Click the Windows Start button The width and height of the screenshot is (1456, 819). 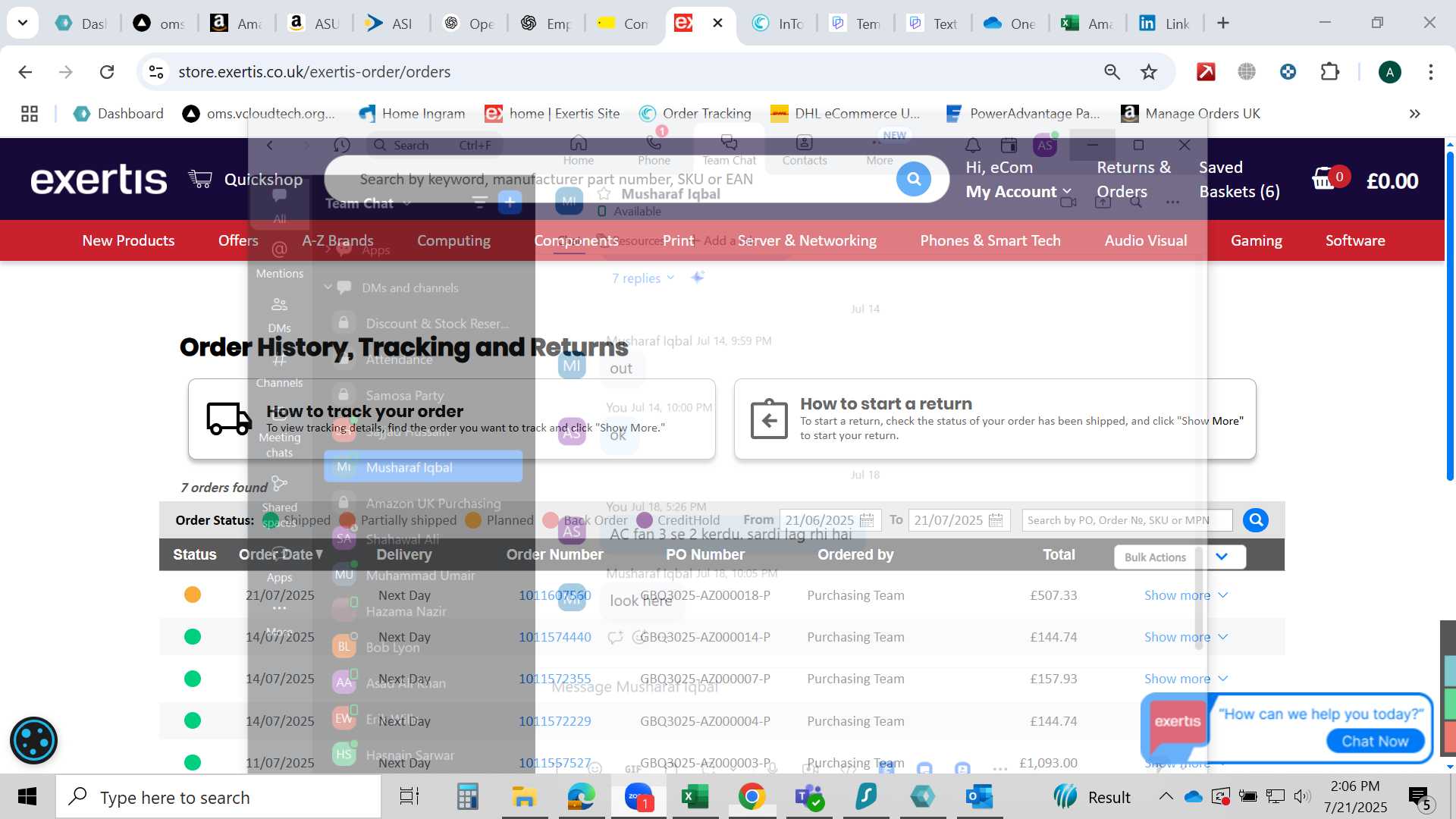(27, 797)
